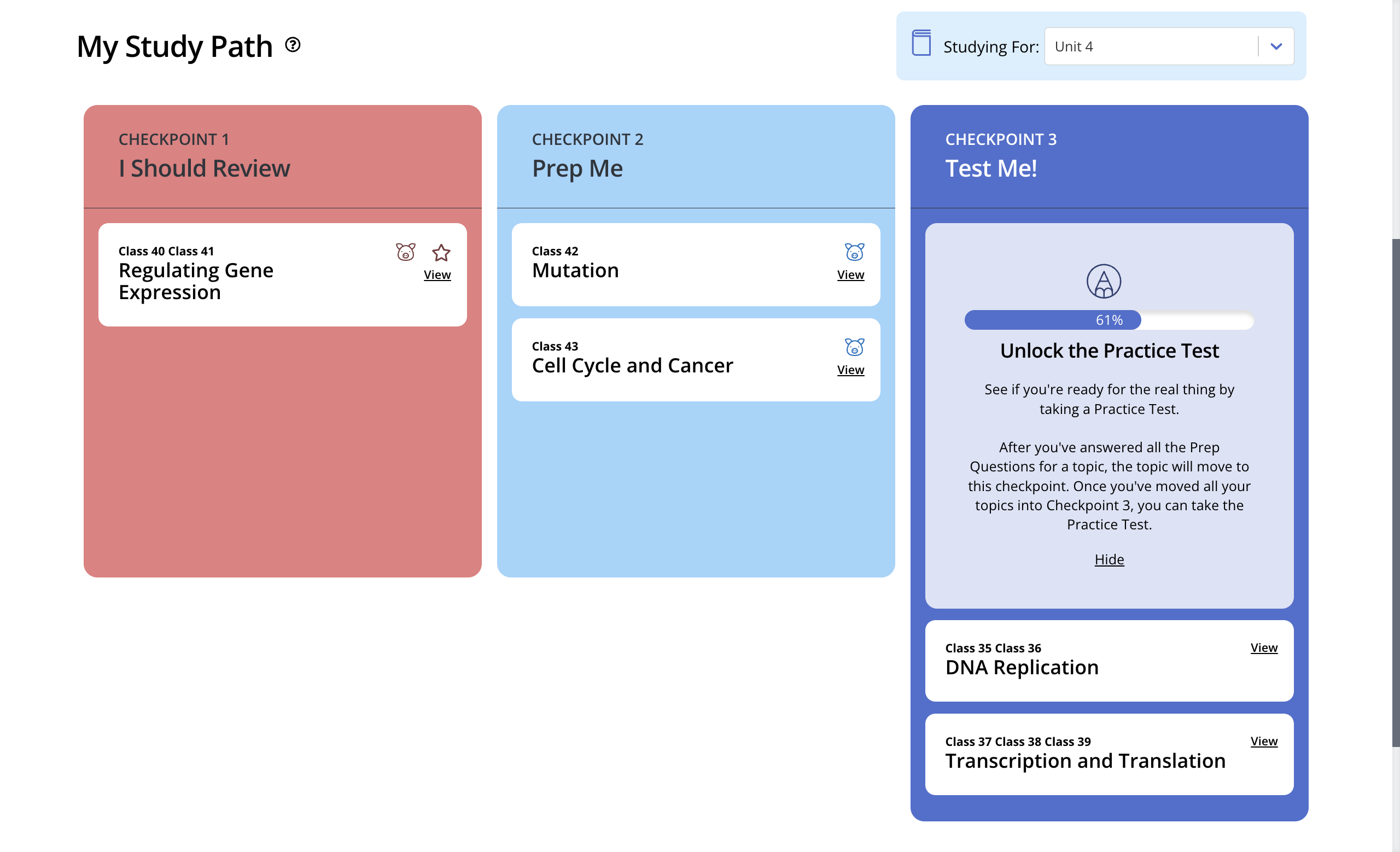Screen dimensions: 1400x852
Task: Click the page vertical scrollbar
Action: (1396, 488)
